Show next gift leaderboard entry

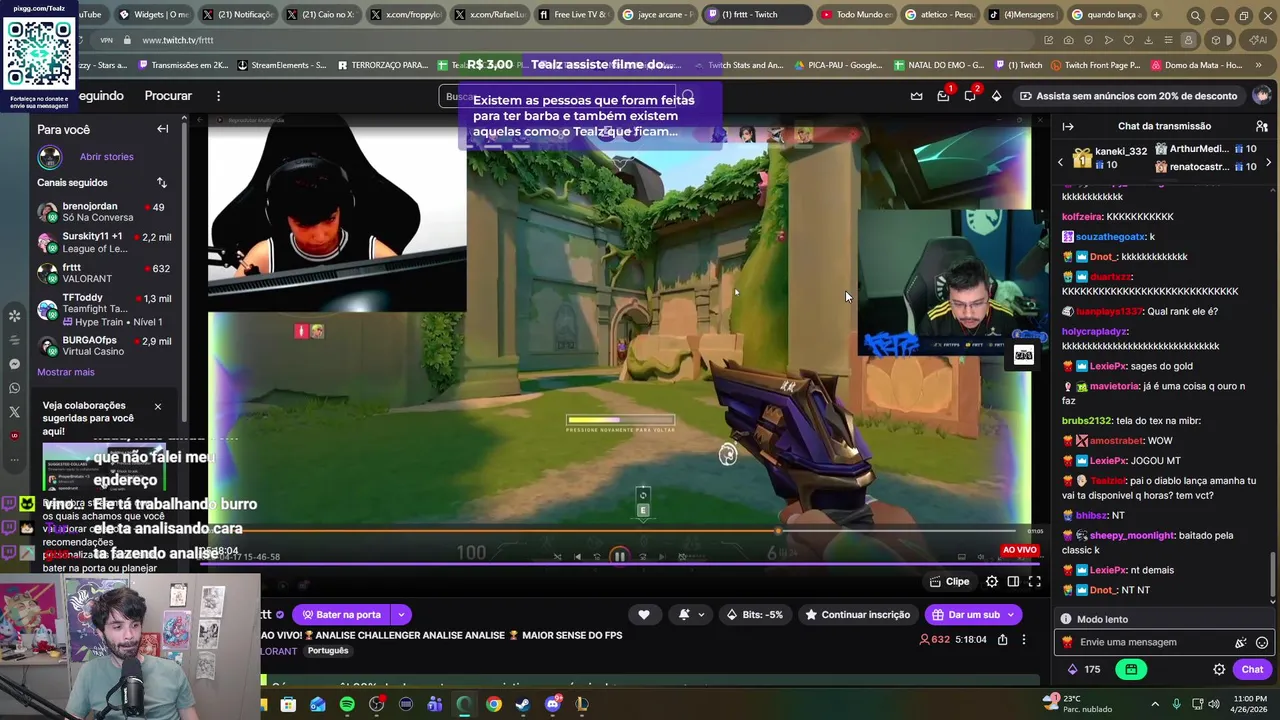tap(1268, 162)
